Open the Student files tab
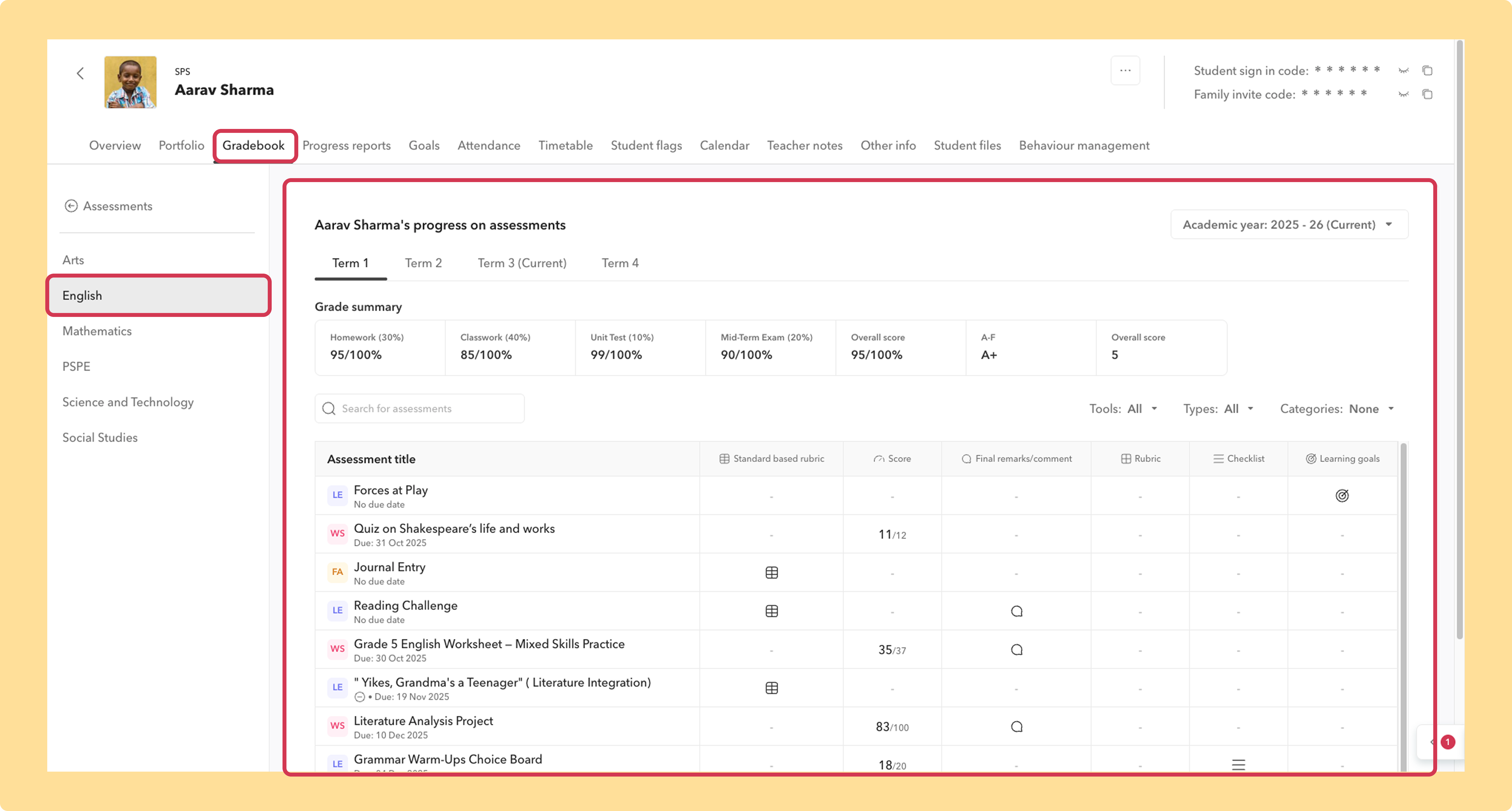 (x=967, y=145)
